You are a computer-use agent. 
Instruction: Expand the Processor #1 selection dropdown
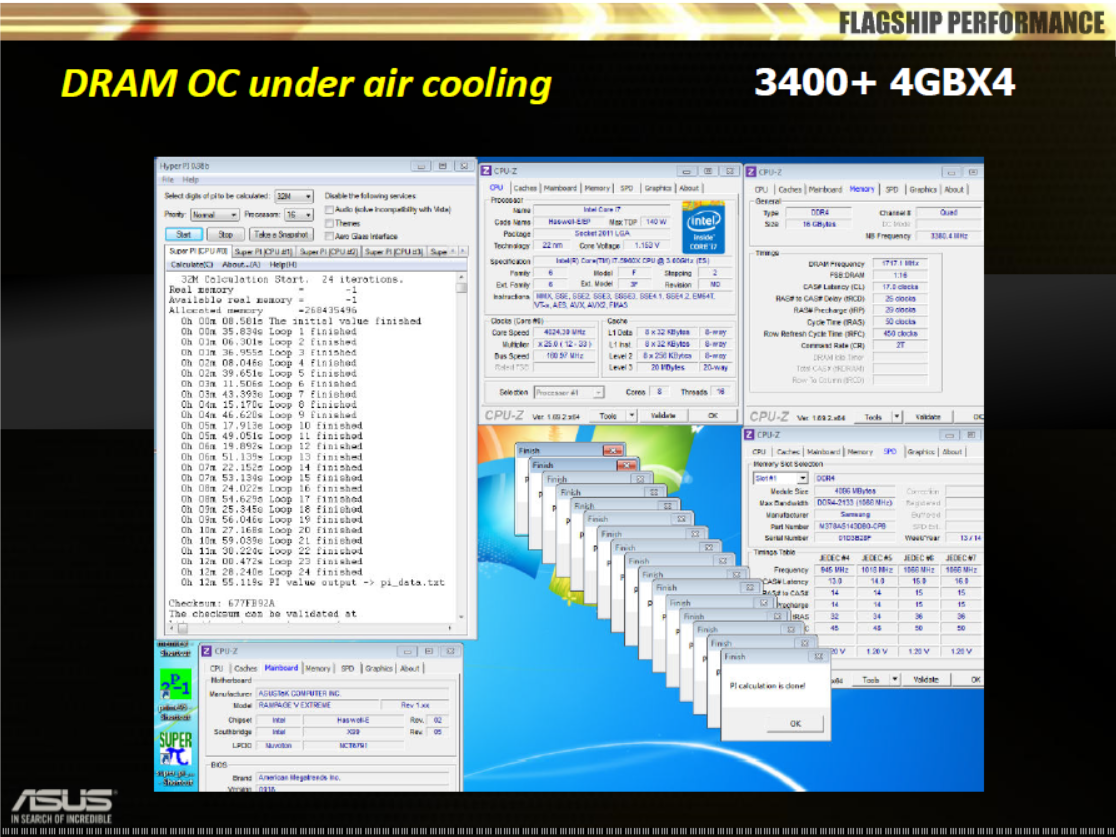[599, 392]
